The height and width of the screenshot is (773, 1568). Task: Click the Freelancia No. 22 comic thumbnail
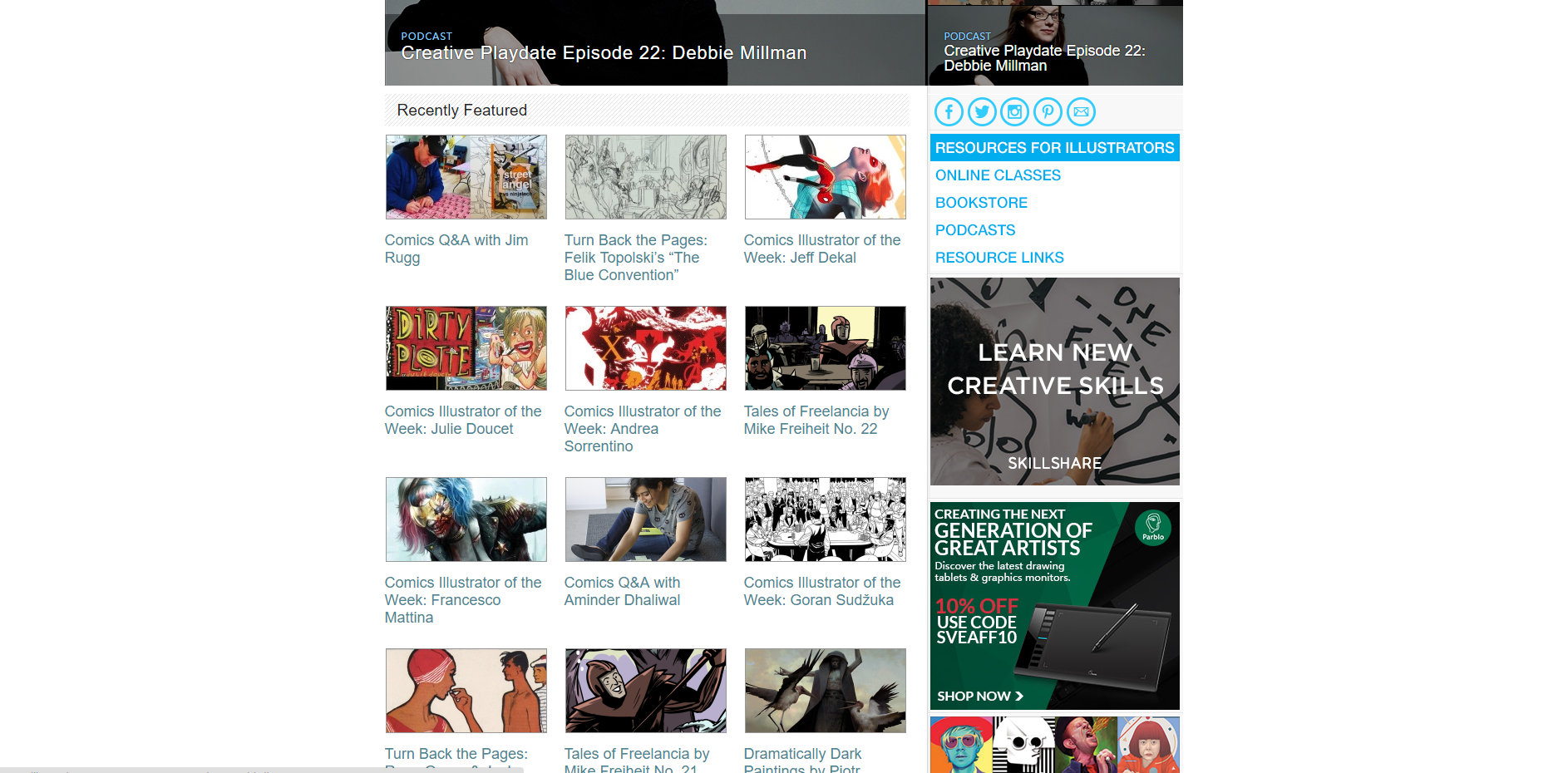[826, 348]
